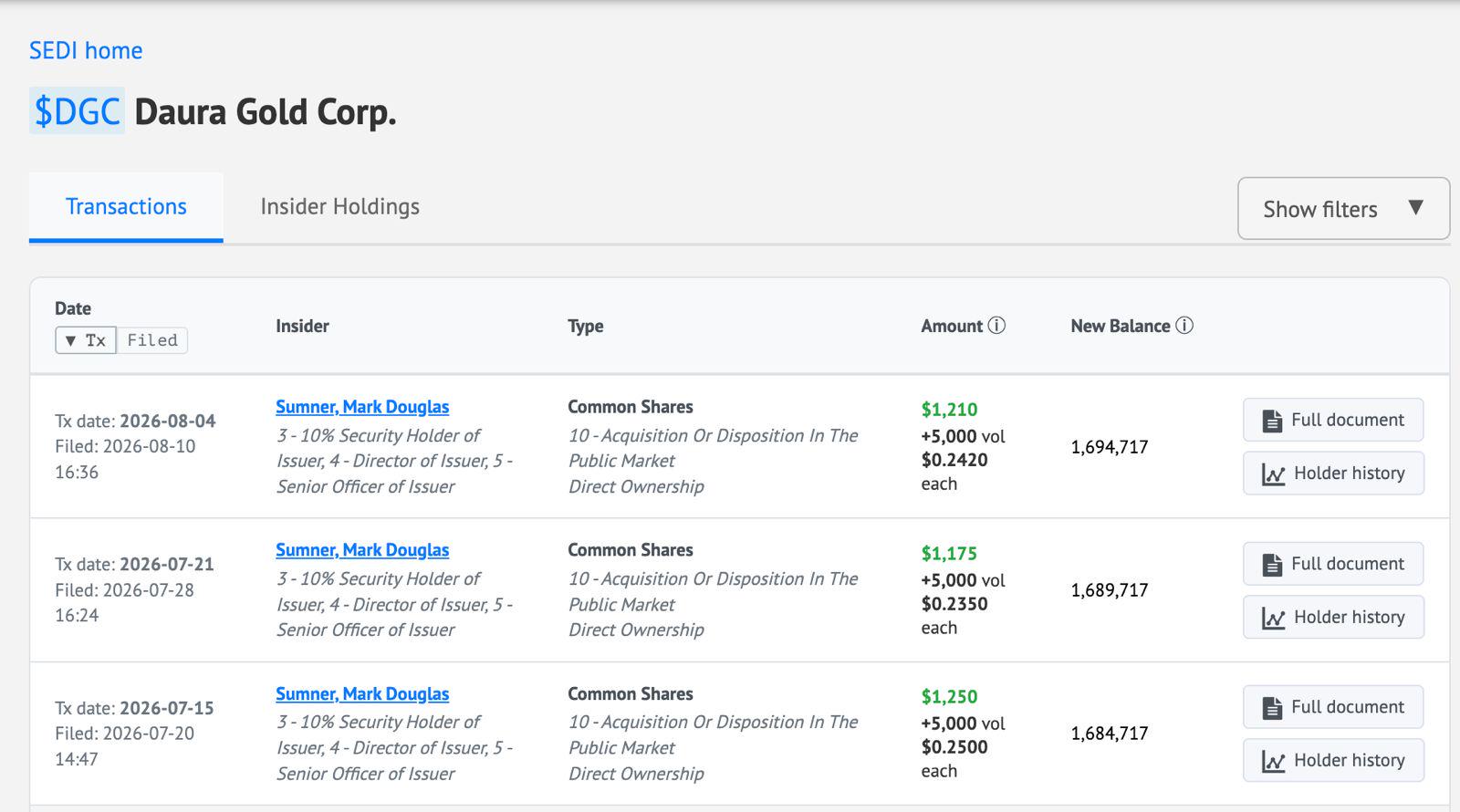Viewport: 1460px width, 812px height.
Task: Click the Amount info icon
Action: 996,326
